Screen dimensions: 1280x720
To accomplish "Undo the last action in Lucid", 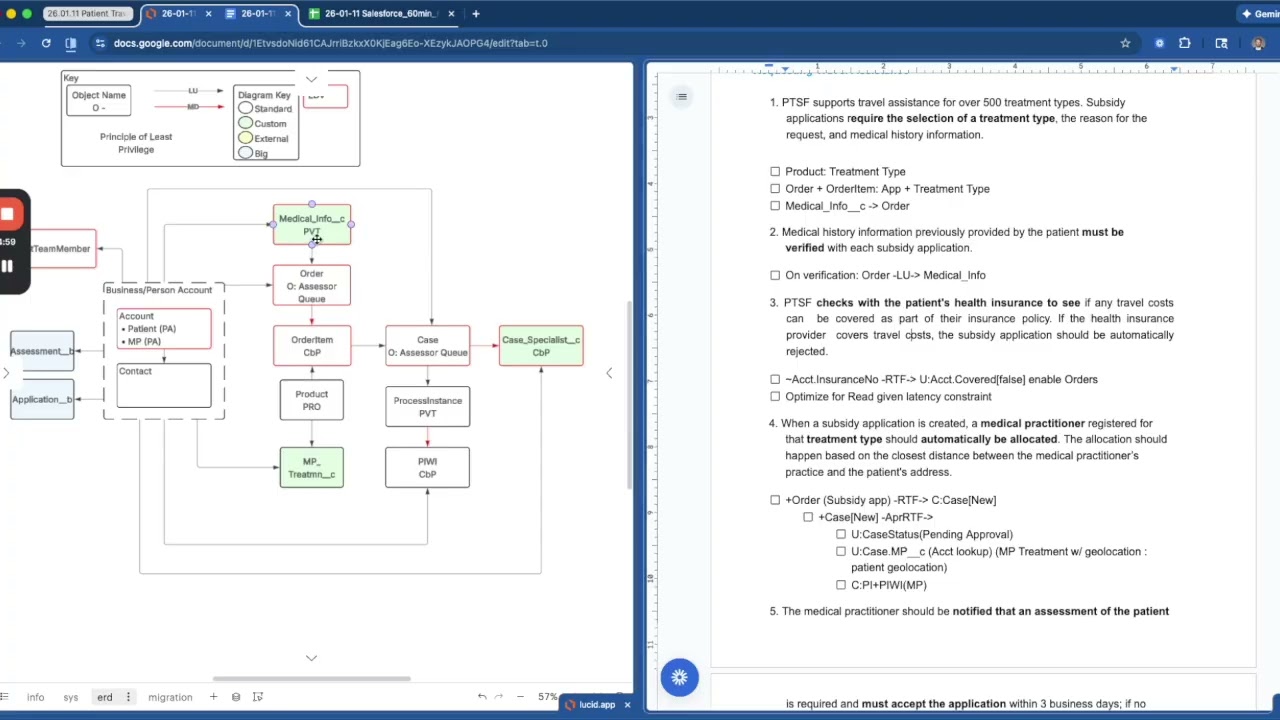I will [482, 697].
